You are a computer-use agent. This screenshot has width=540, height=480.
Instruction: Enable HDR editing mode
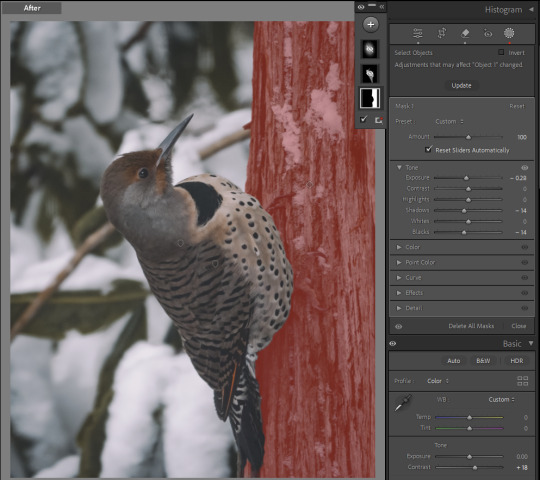pyautogui.click(x=517, y=361)
